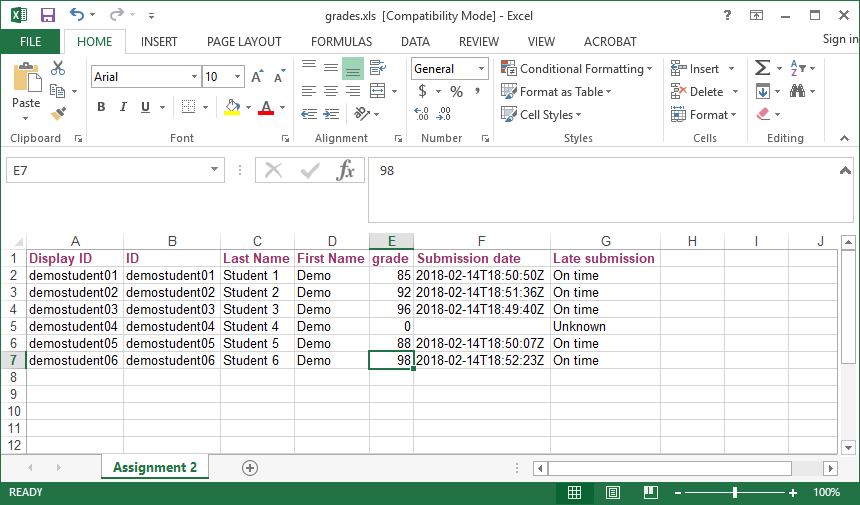Screen dimensions: 860x505
Task: Click the Paste clipboard icon
Action: pyautogui.click(x=26, y=77)
